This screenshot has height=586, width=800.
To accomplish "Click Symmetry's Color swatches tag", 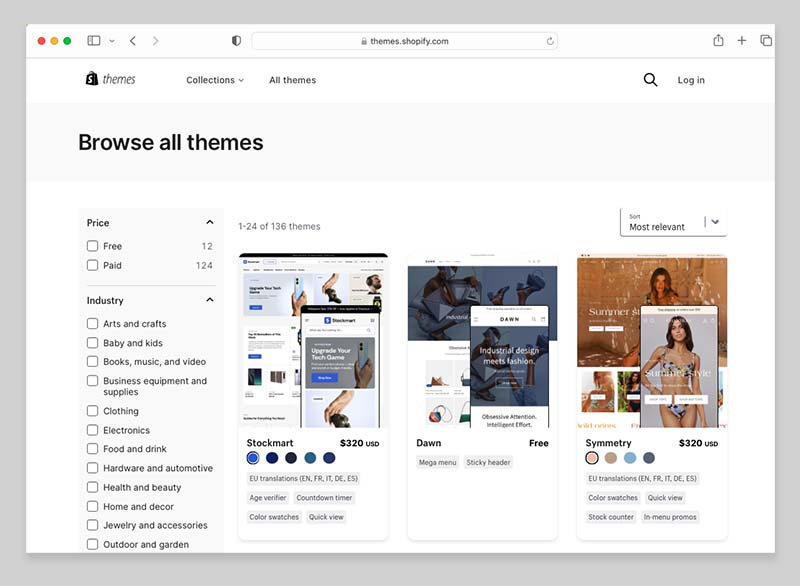I will (613, 498).
